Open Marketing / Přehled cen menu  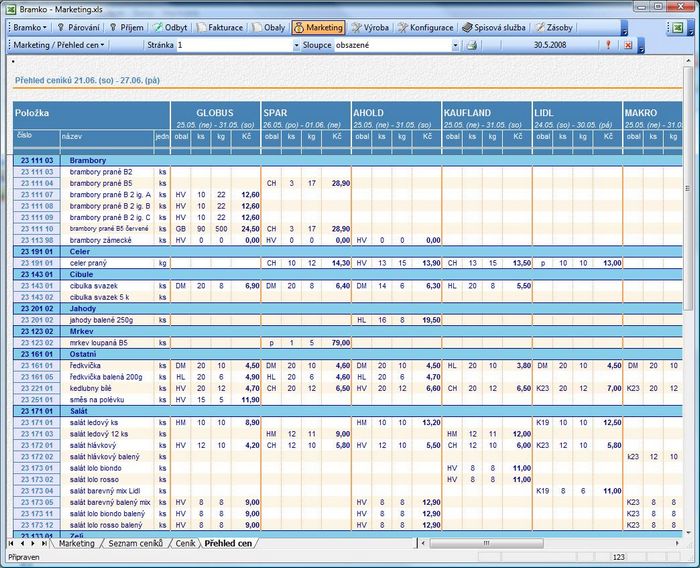58,45
